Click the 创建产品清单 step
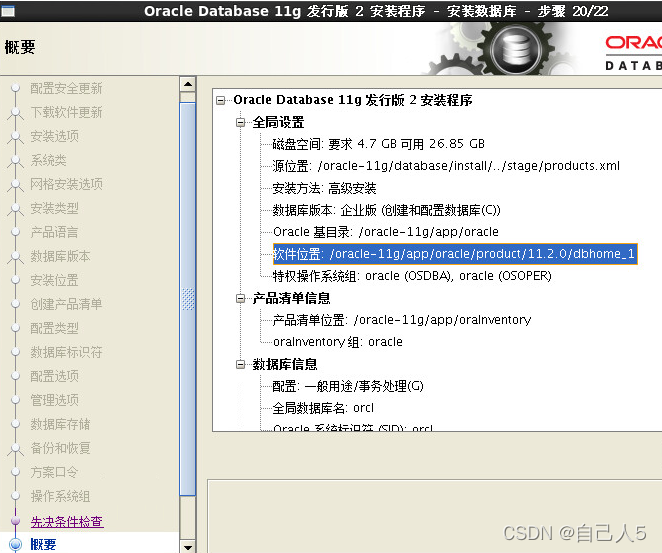 66,304
